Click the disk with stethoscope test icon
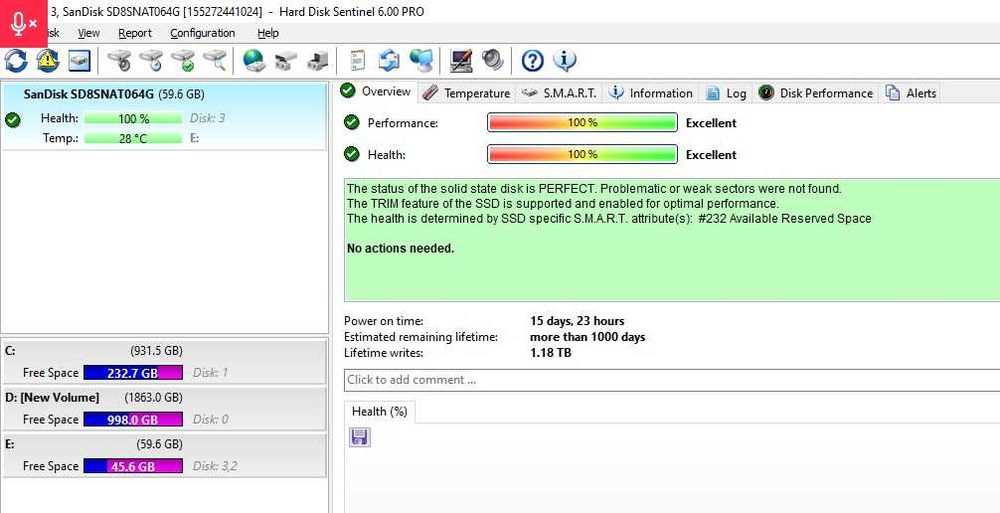This screenshot has height=513, width=1000. (119, 61)
